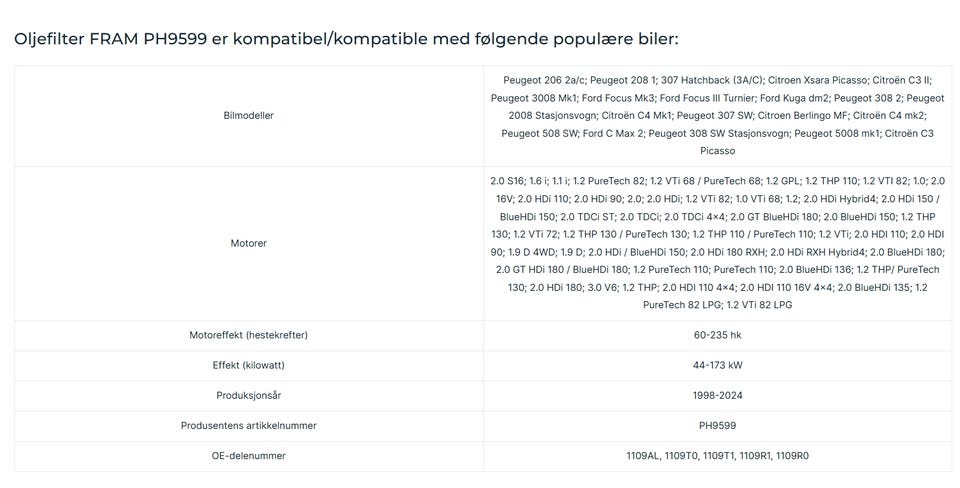Click the Bilmodeller row label
This screenshot has height=488, width=960.
coord(248,115)
